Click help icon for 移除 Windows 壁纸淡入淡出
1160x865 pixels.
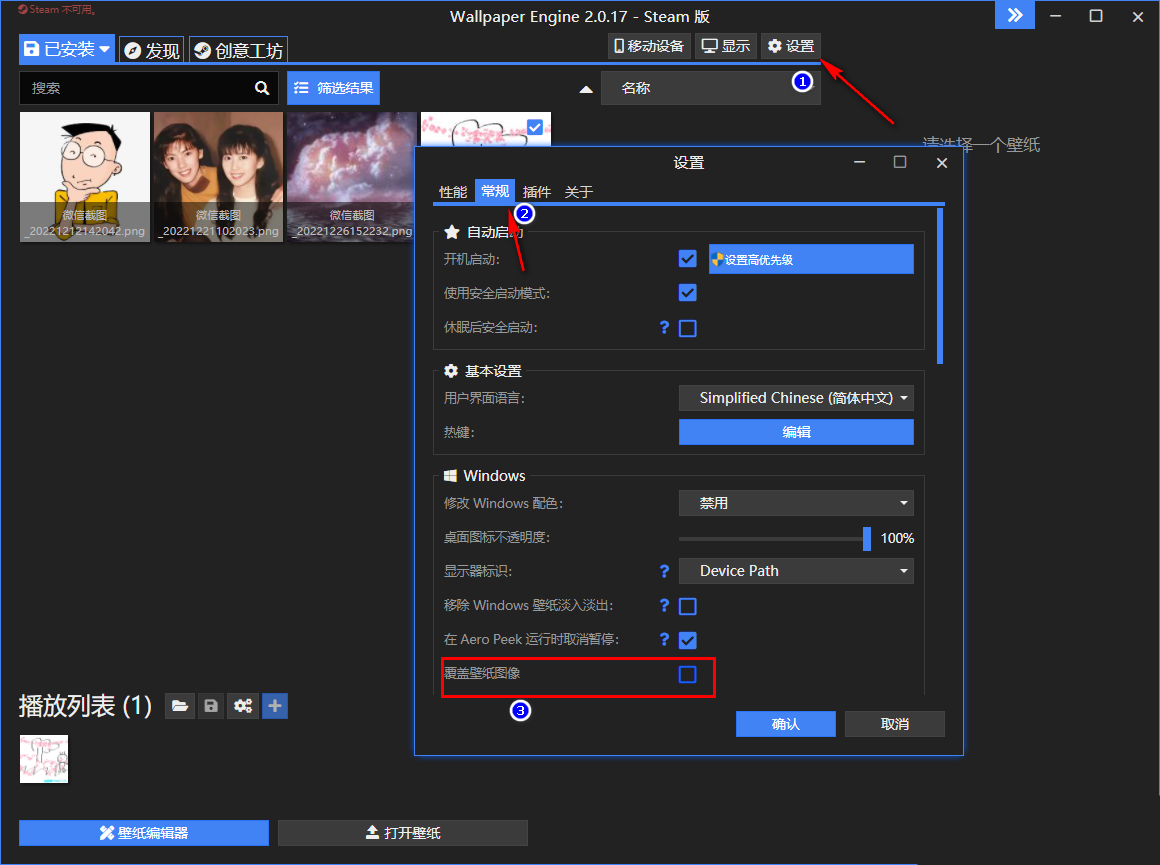(x=664, y=605)
